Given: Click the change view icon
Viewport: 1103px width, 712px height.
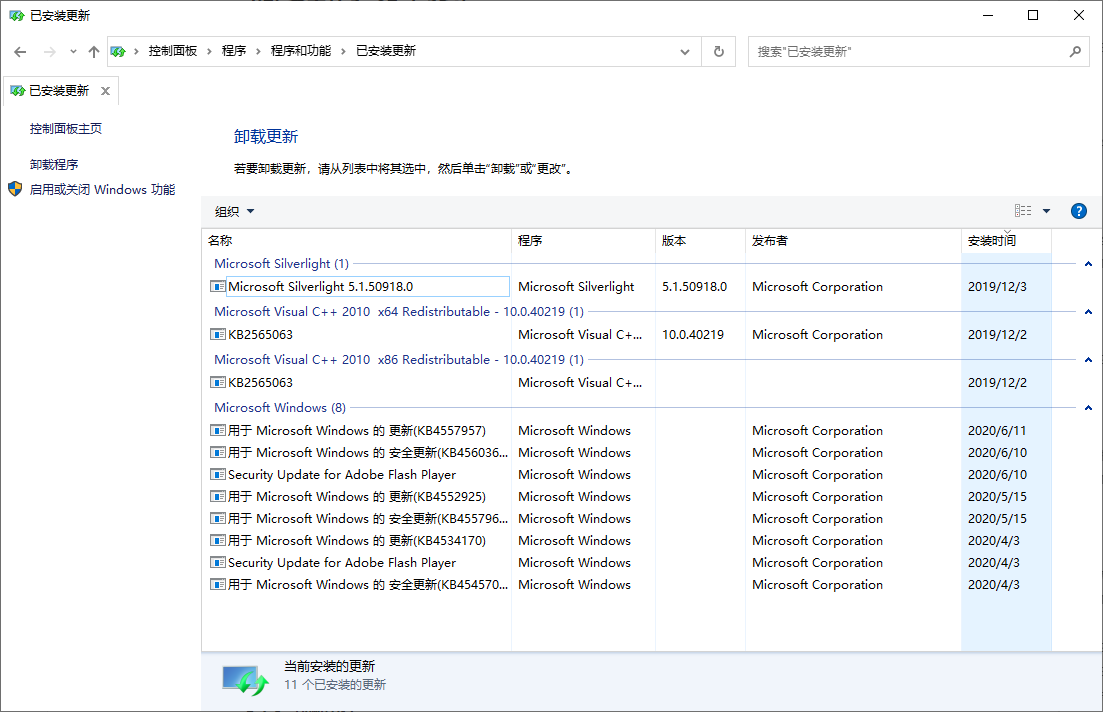Looking at the screenshot, I should point(1023,210).
